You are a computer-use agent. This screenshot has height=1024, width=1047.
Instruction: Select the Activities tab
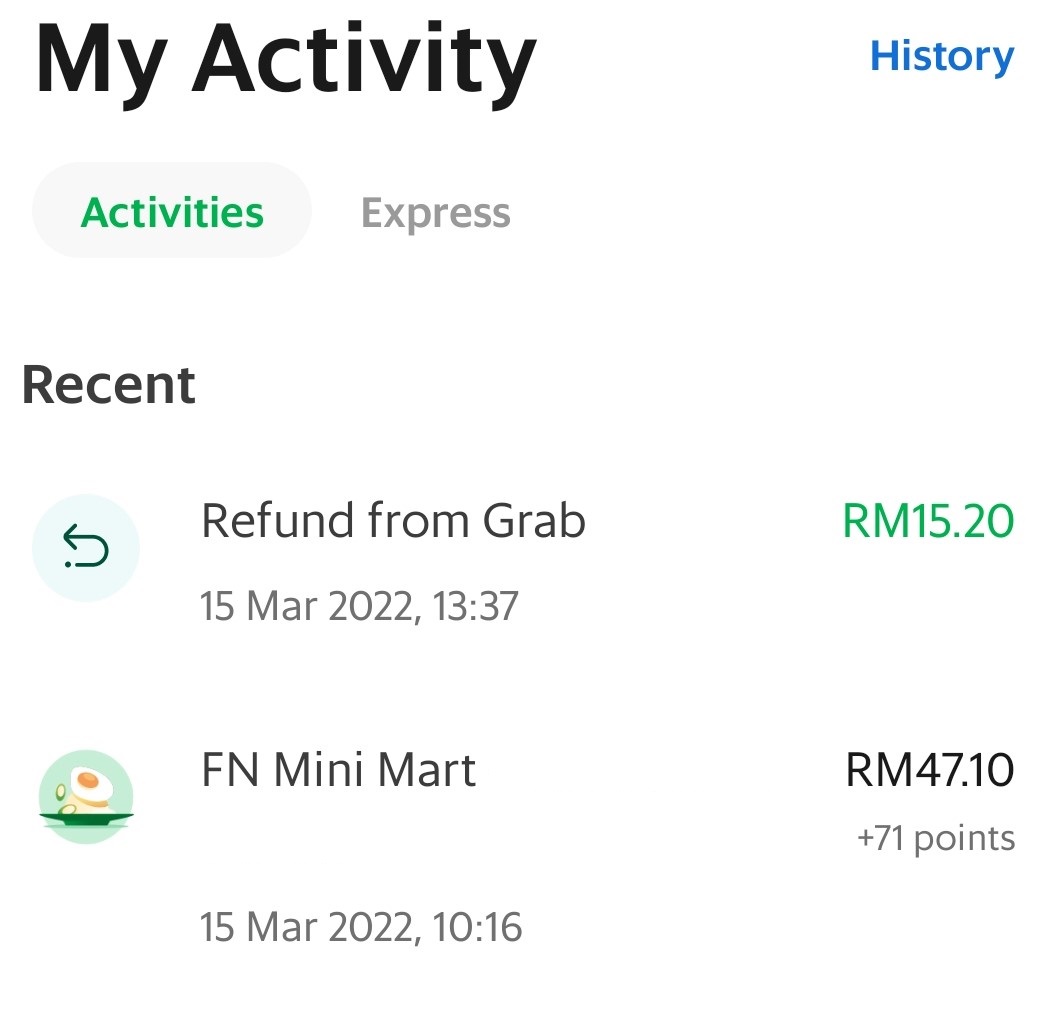[172, 210]
